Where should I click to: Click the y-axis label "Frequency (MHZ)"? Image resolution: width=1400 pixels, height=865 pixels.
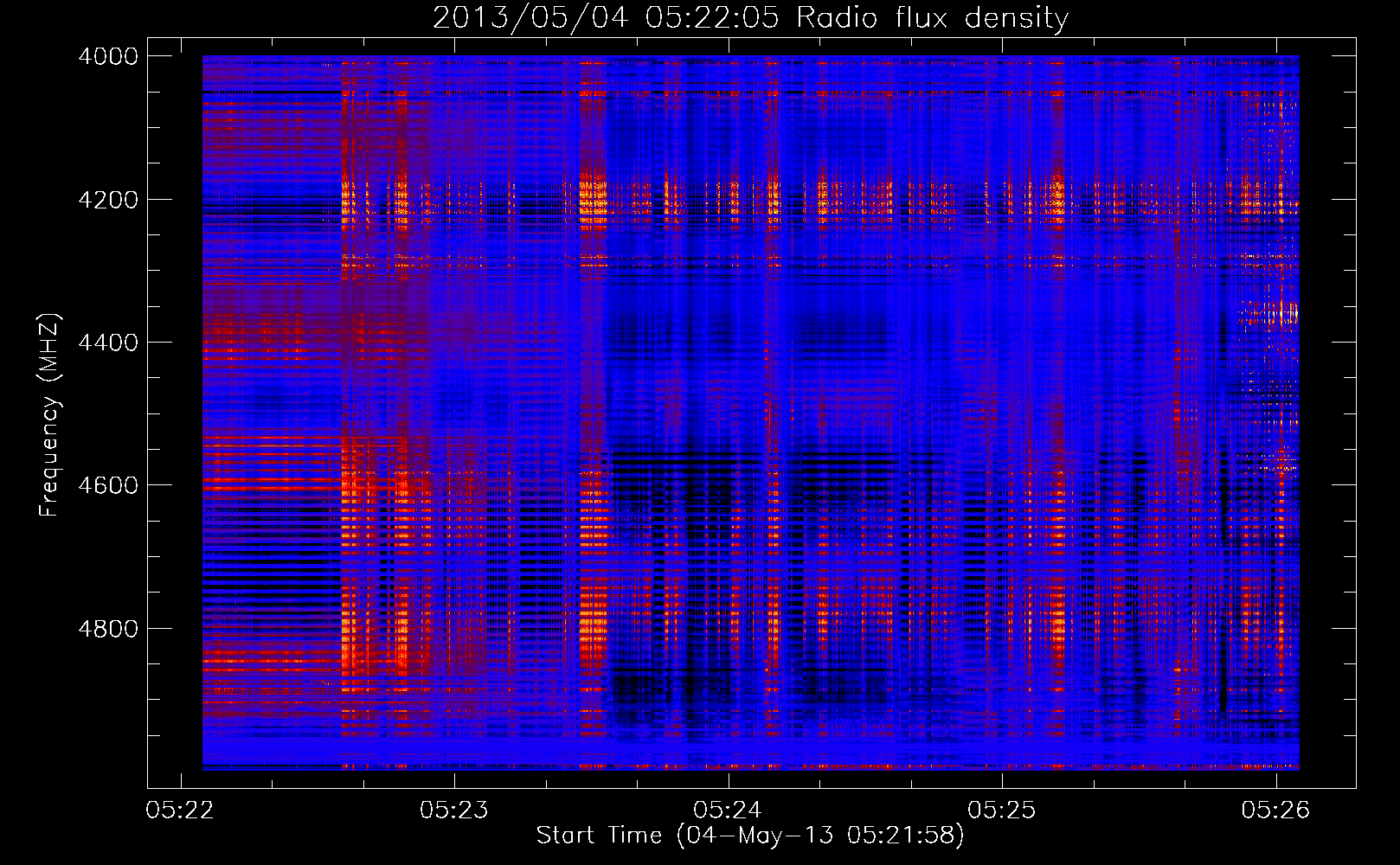pyautogui.click(x=49, y=415)
